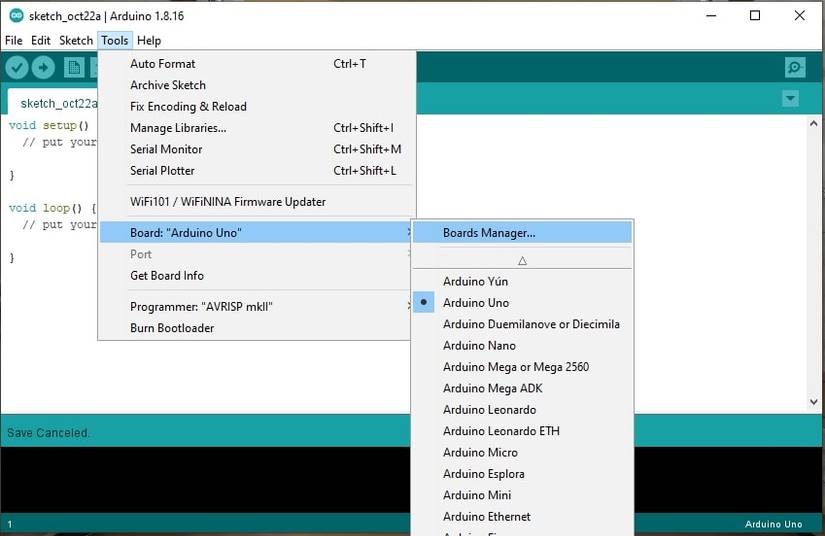Close the Tools menu
The width and height of the screenshot is (825, 536).
click(115, 41)
